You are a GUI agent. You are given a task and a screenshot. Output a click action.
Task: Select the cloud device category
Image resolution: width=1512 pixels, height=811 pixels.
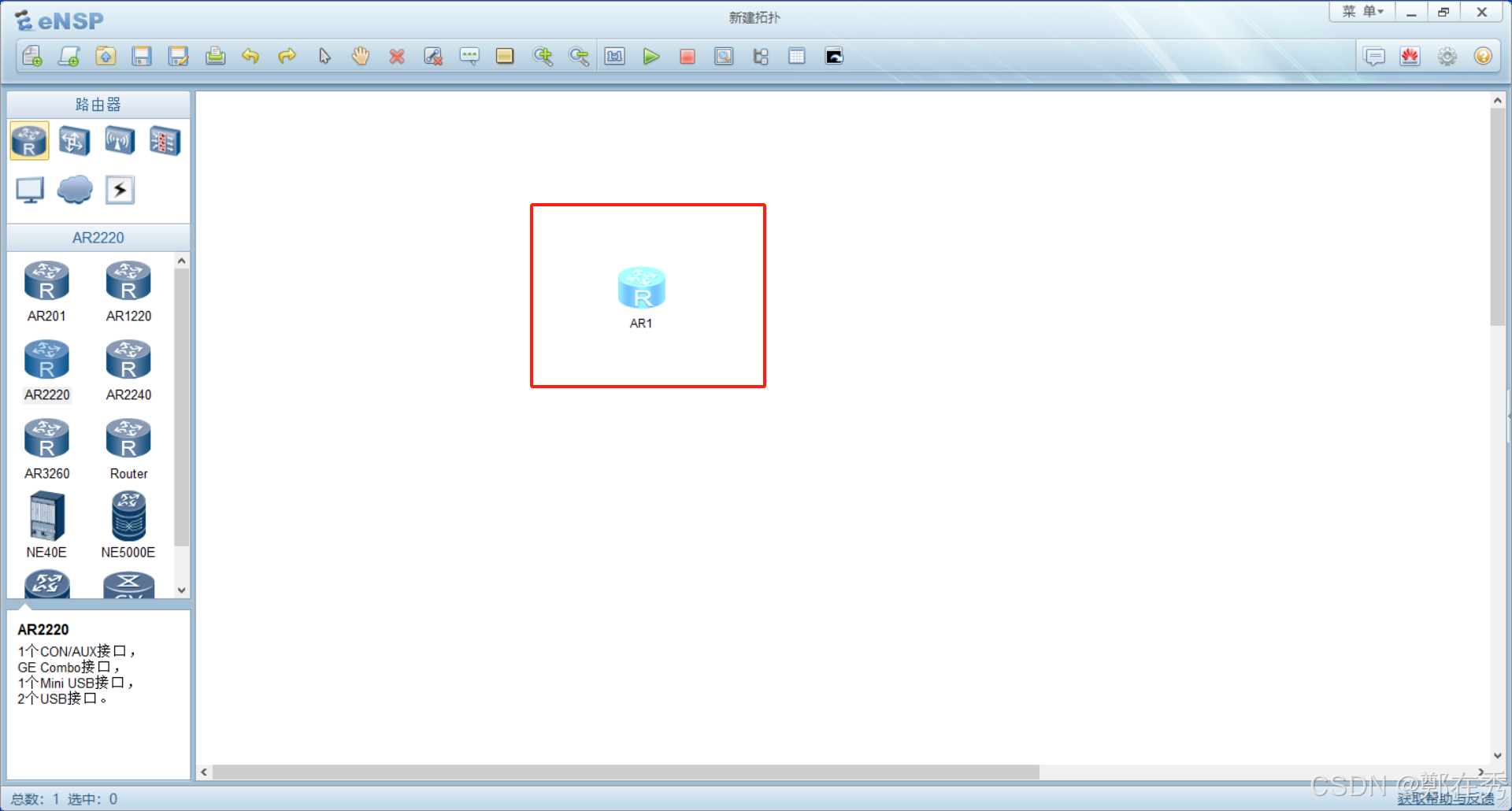75,190
